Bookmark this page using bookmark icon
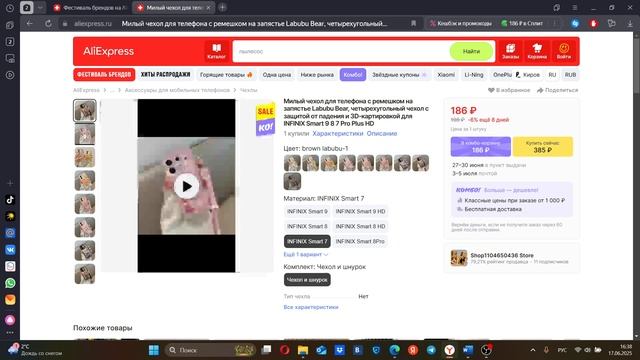 point(413,24)
